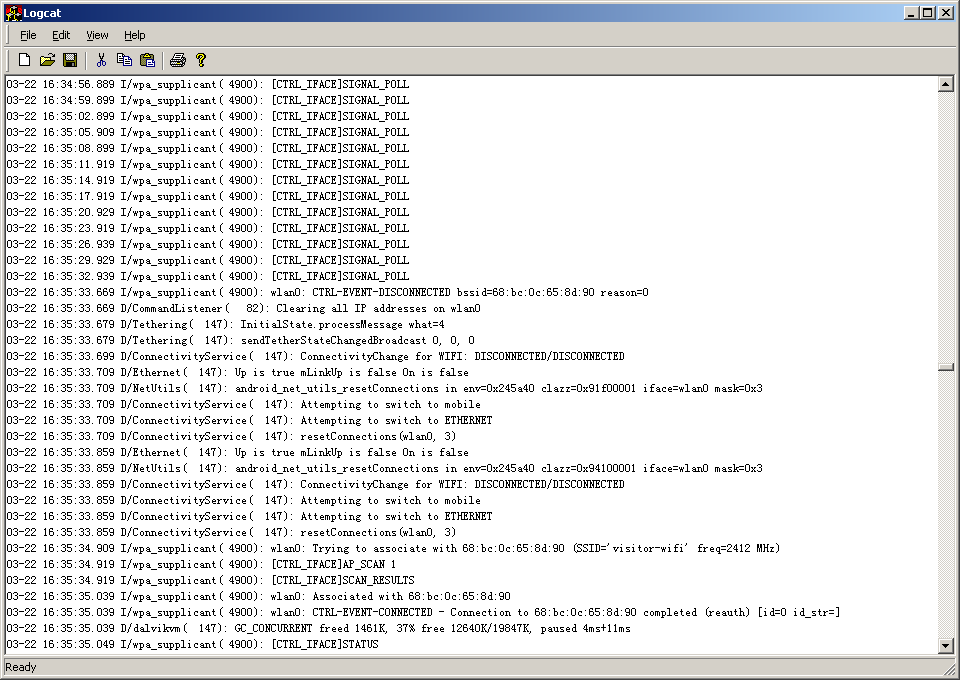Click the 16:35:33.859 'Attempting to switch to ETHERNET' line
The width and height of the screenshot is (960, 680).
[x=249, y=516]
